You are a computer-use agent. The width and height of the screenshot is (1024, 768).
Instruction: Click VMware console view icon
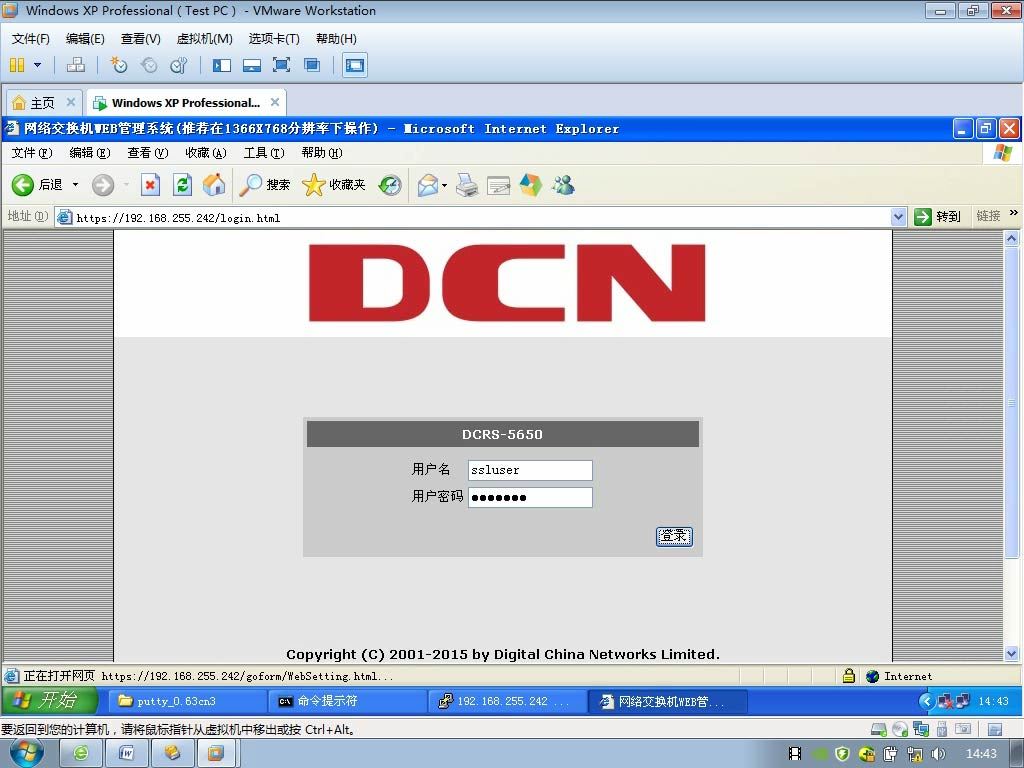355,65
